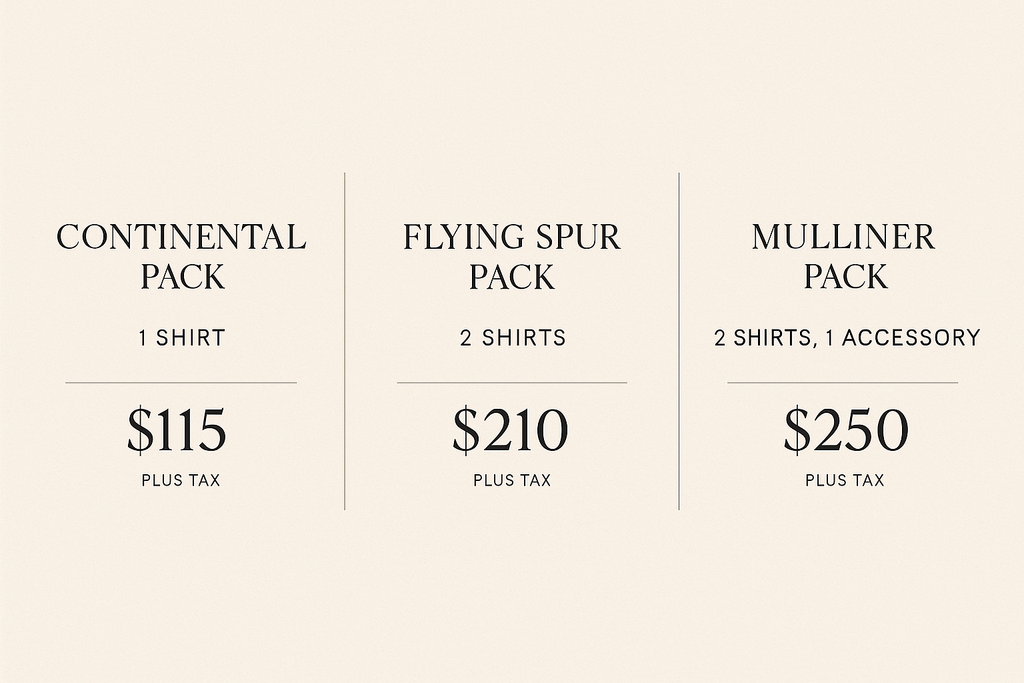
Task: Click the word PACK under CONTINENTAL
Action: point(182,277)
